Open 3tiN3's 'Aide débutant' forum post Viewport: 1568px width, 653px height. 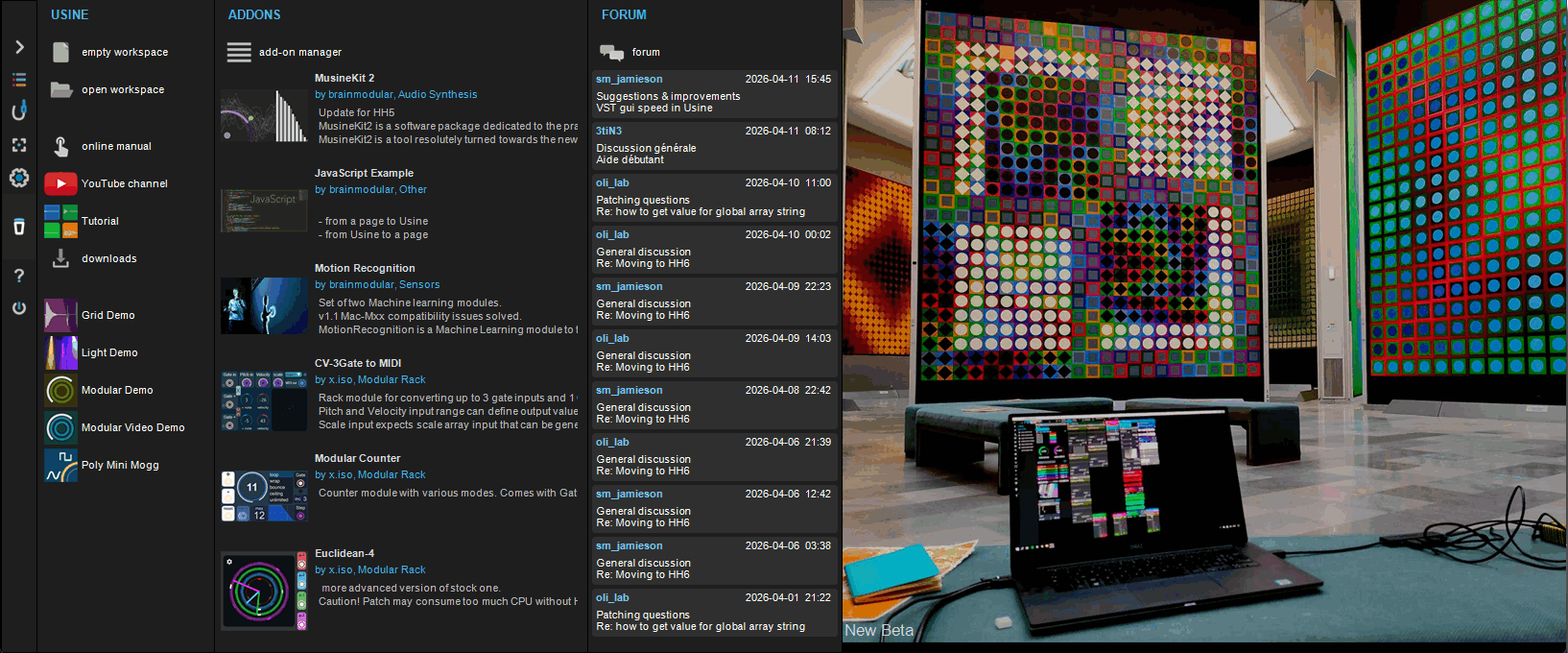[x=714, y=146]
